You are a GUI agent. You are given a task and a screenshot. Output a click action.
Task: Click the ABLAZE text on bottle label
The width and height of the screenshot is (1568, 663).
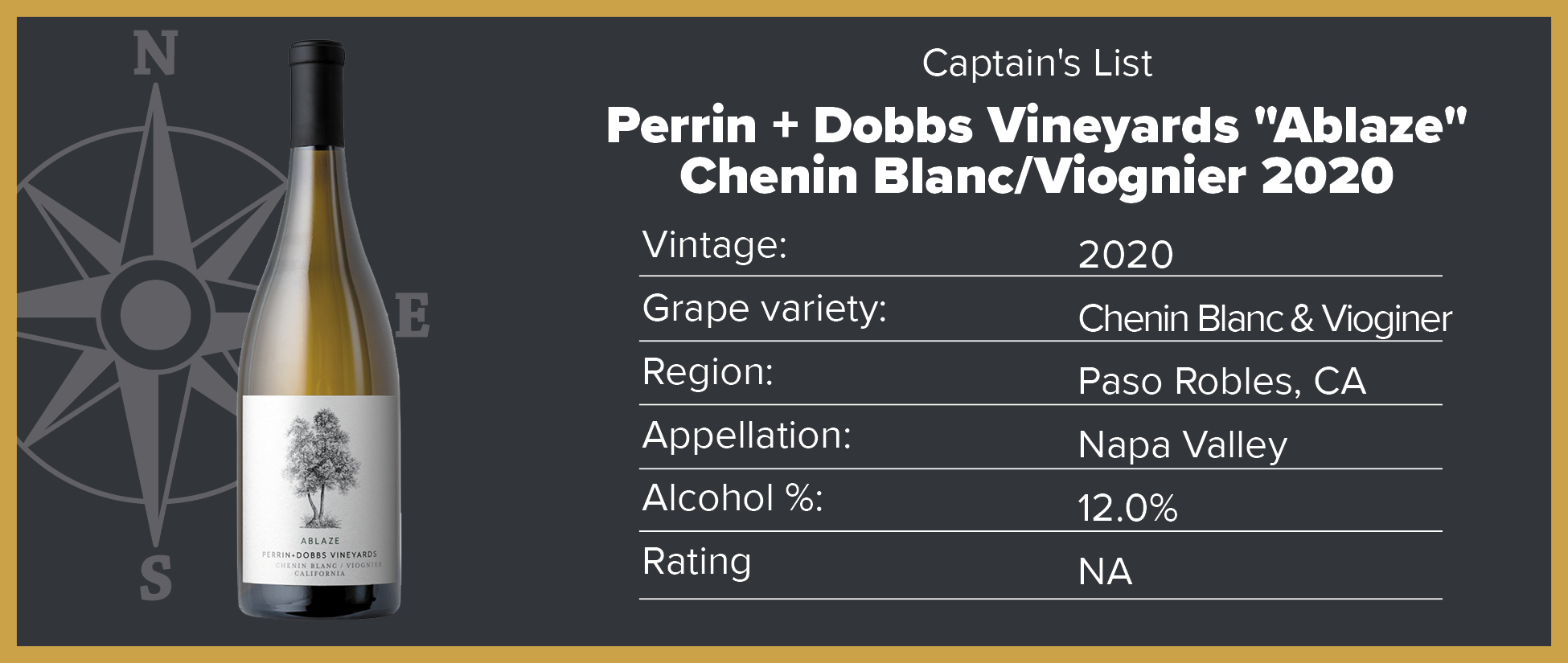tap(320, 541)
